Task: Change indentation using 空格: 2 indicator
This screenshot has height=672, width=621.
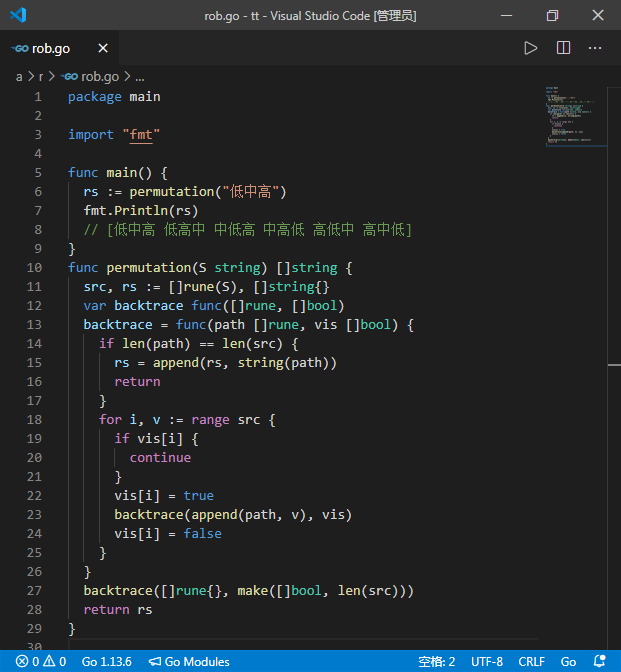Action: [x=436, y=661]
